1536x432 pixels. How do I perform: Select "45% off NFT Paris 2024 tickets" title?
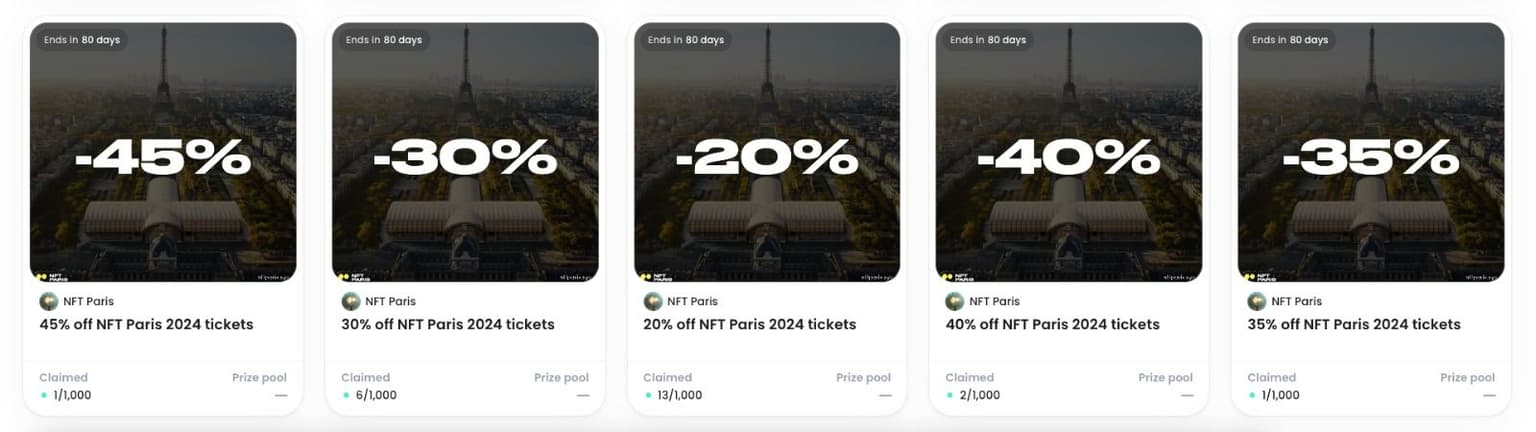pos(146,324)
